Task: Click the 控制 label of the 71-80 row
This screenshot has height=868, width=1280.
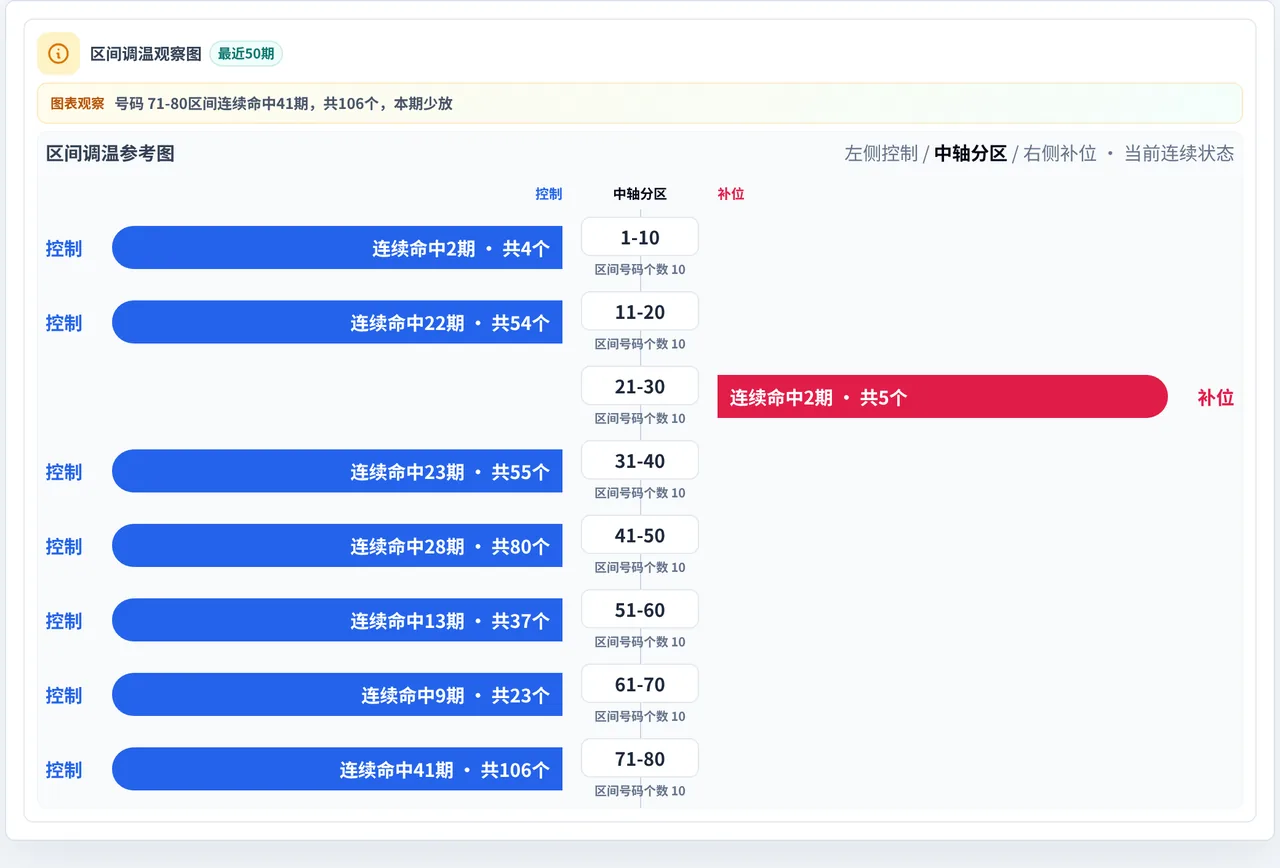Action: pyautogui.click(x=64, y=769)
